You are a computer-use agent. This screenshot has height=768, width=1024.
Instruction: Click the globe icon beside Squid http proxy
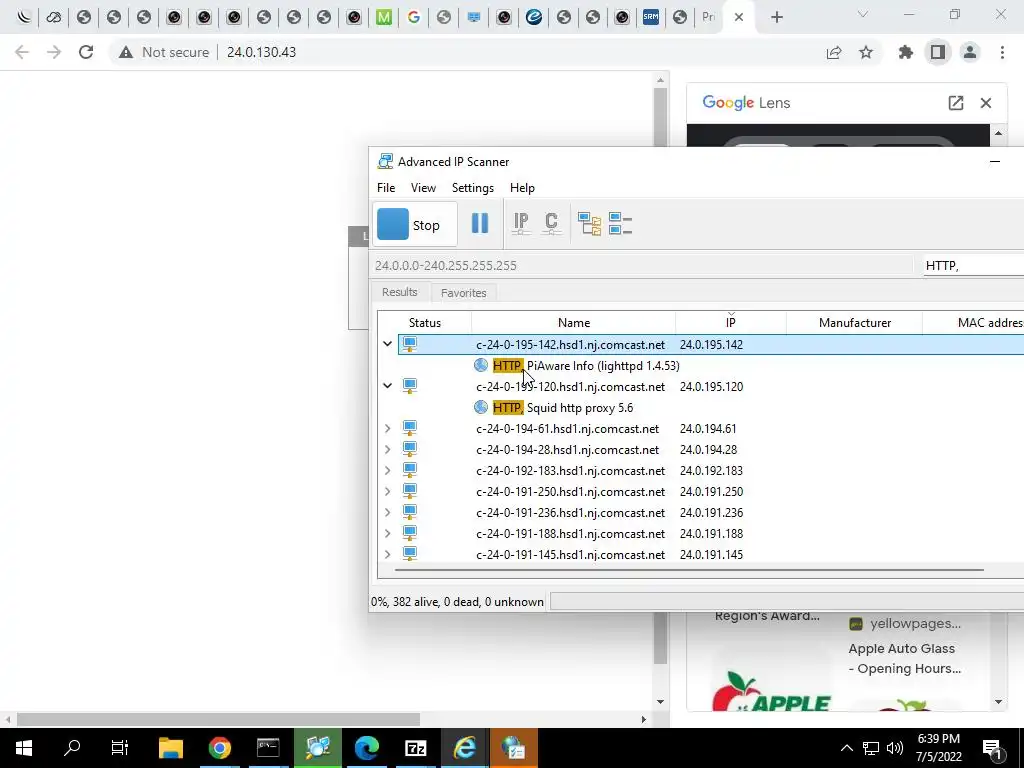(x=481, y=408)
